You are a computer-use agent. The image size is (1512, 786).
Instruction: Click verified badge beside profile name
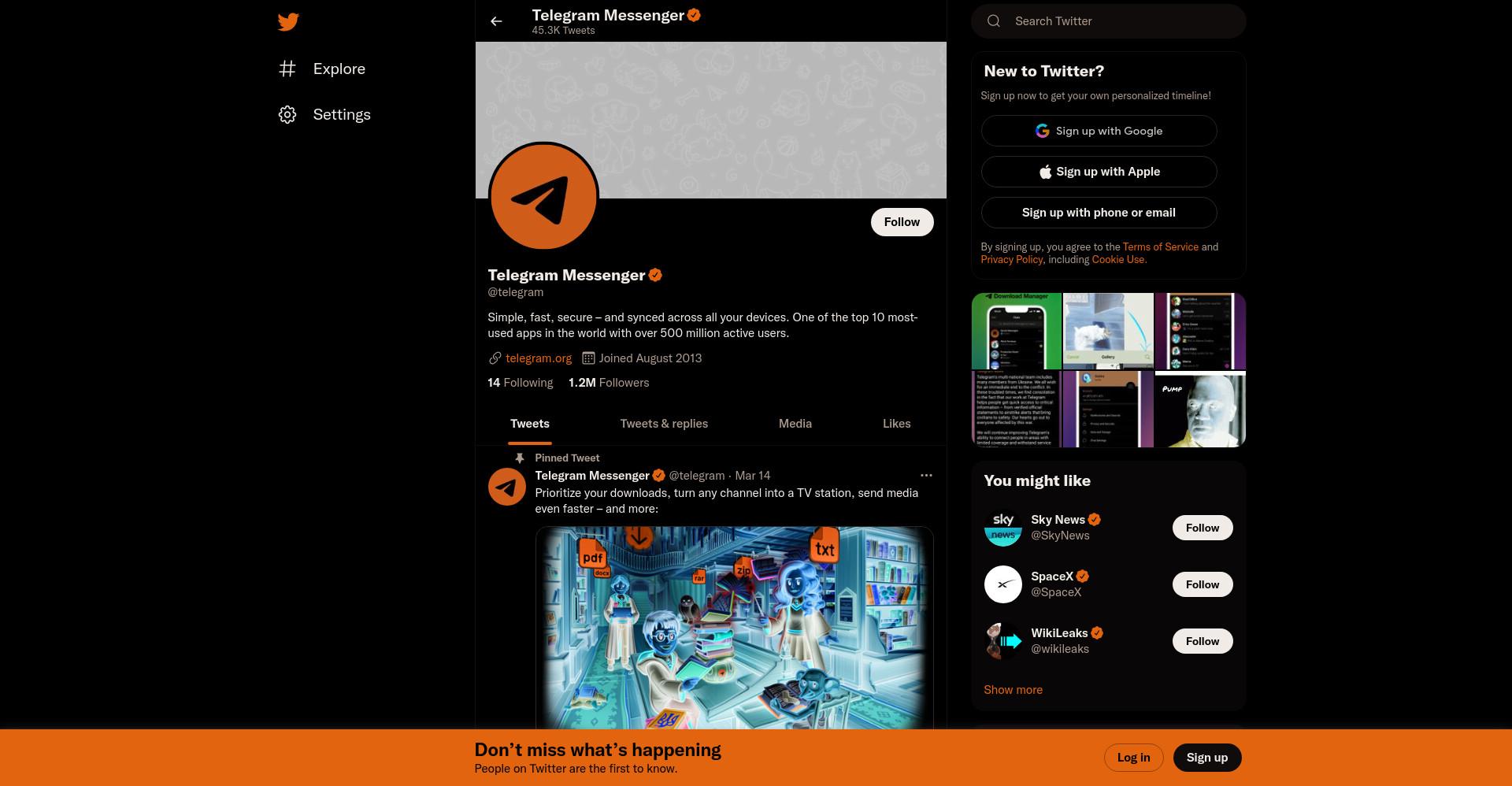655,275
